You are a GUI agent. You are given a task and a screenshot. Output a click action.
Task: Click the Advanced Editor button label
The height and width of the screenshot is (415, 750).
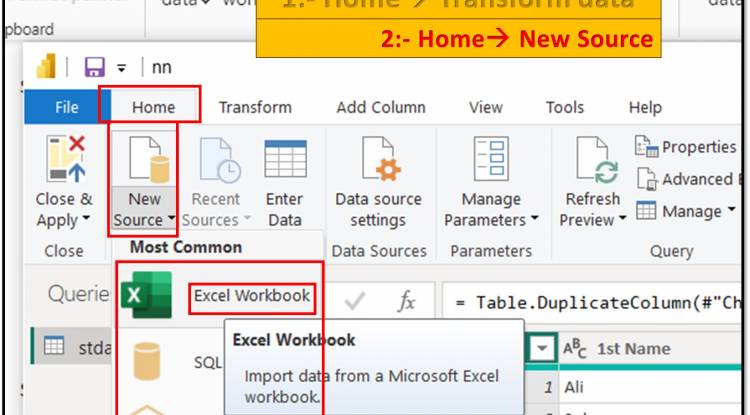[701, 179]
